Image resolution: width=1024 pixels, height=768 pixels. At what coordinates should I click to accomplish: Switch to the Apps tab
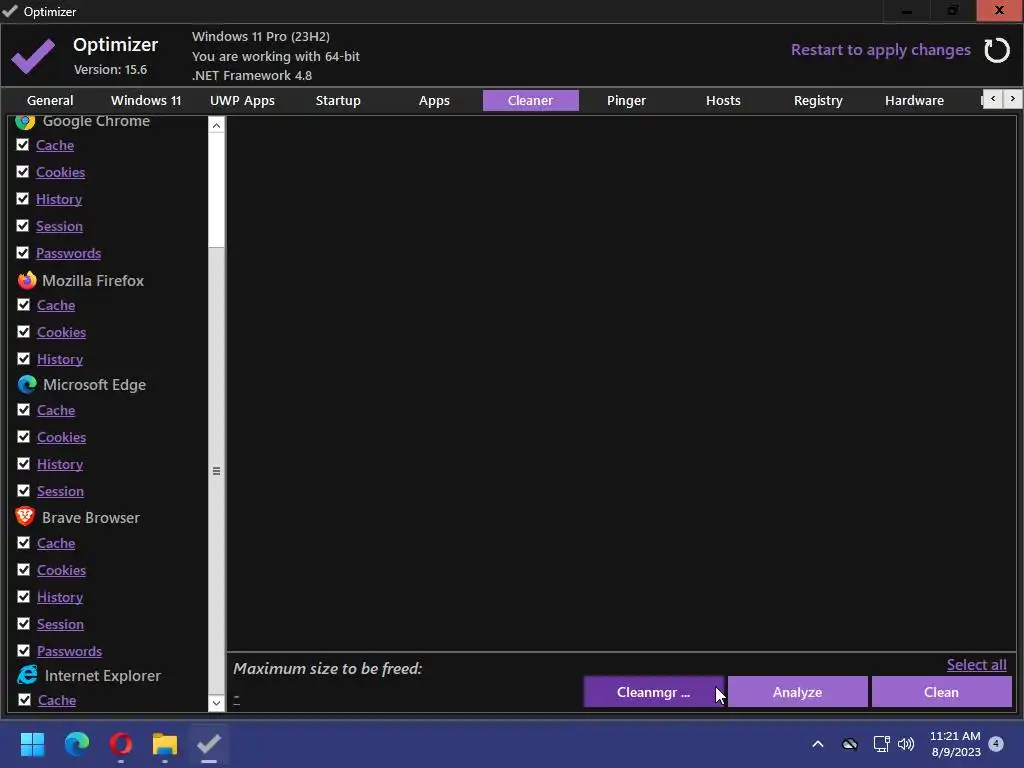[x=434, y=101]
